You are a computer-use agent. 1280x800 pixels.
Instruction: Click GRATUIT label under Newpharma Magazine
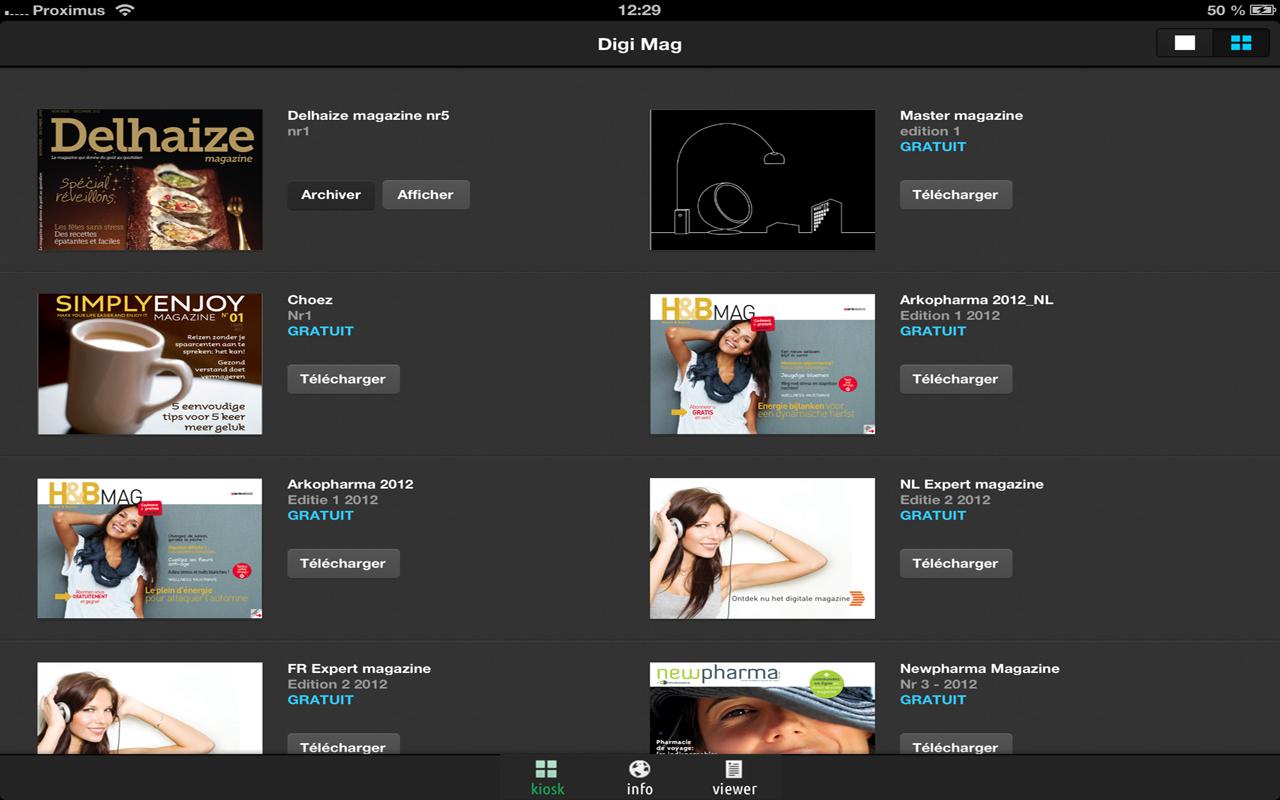933,700
